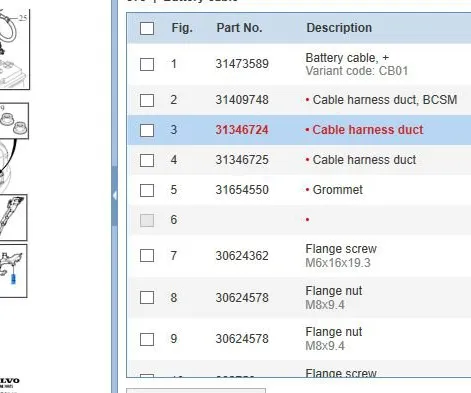471x393 pixels.
Task: Open the battery cable diagram thumbnail at top
Action: pos(14,49)
